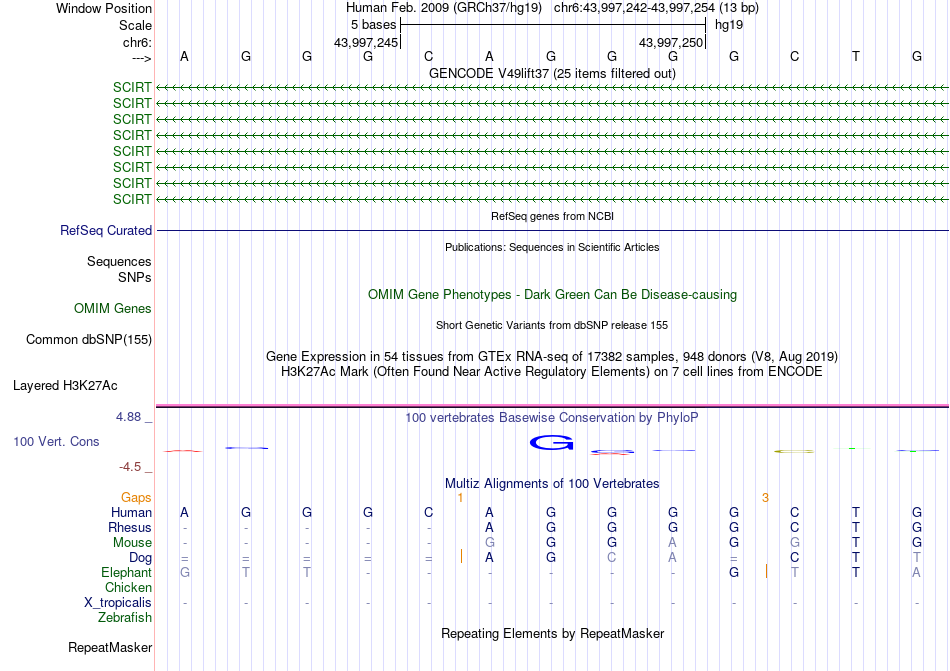
Task: Click the orange gap number 3
Action: 765,498
